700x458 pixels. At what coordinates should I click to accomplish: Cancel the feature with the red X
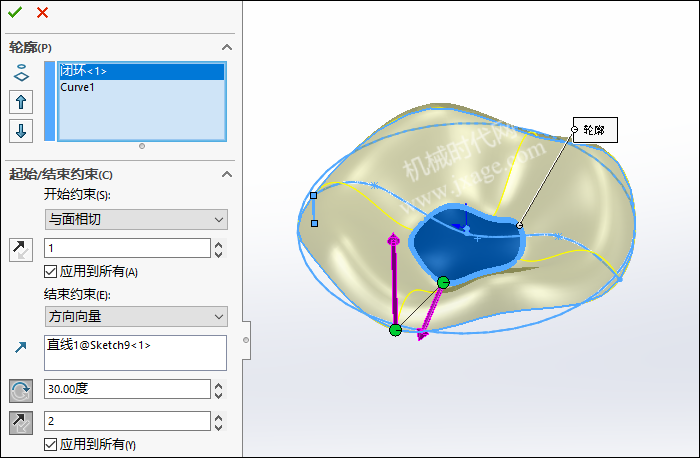[42, 12]
